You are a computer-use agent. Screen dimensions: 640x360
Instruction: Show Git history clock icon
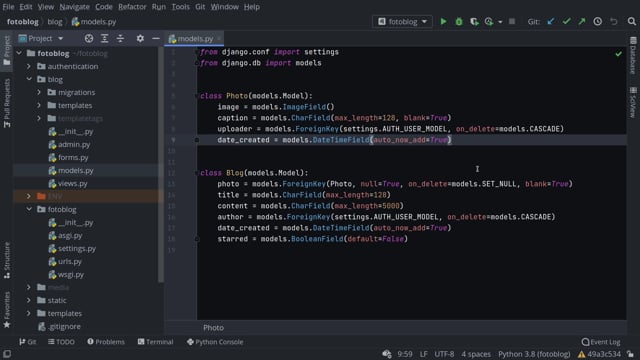pyautogui.click(x=598, y=22)
